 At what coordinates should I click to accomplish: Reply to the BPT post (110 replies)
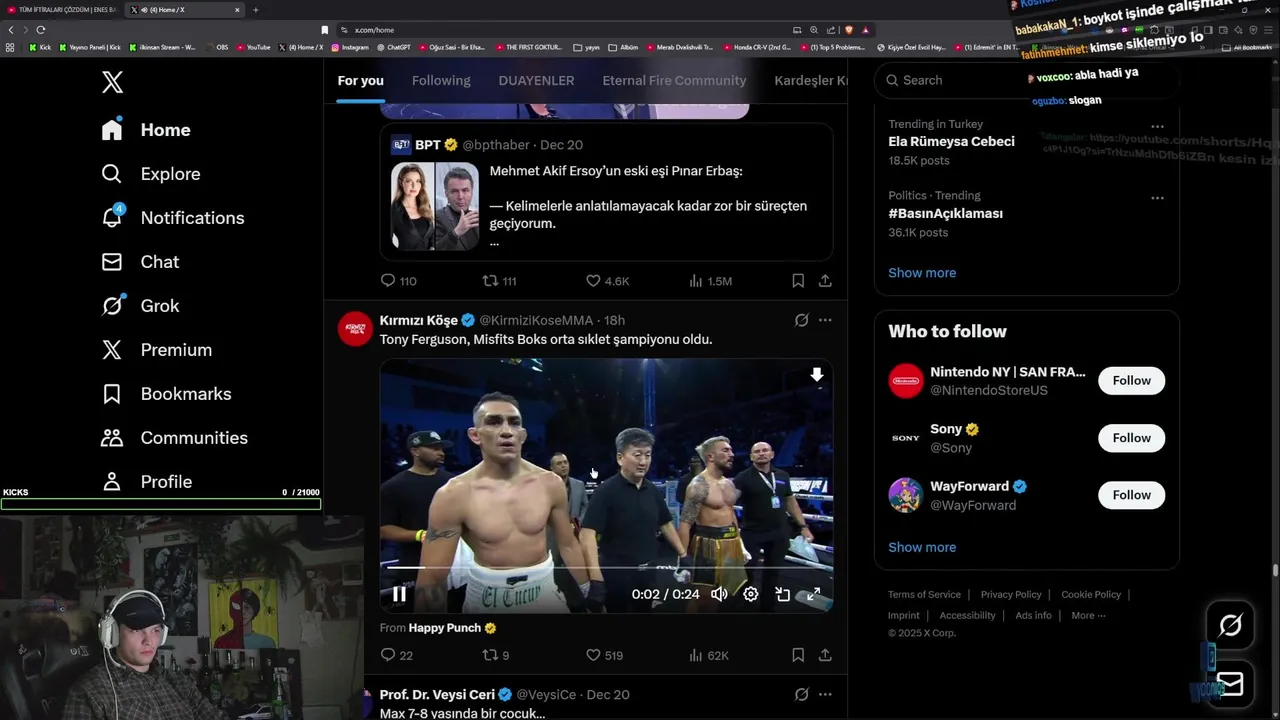click(x=398, y=281)
